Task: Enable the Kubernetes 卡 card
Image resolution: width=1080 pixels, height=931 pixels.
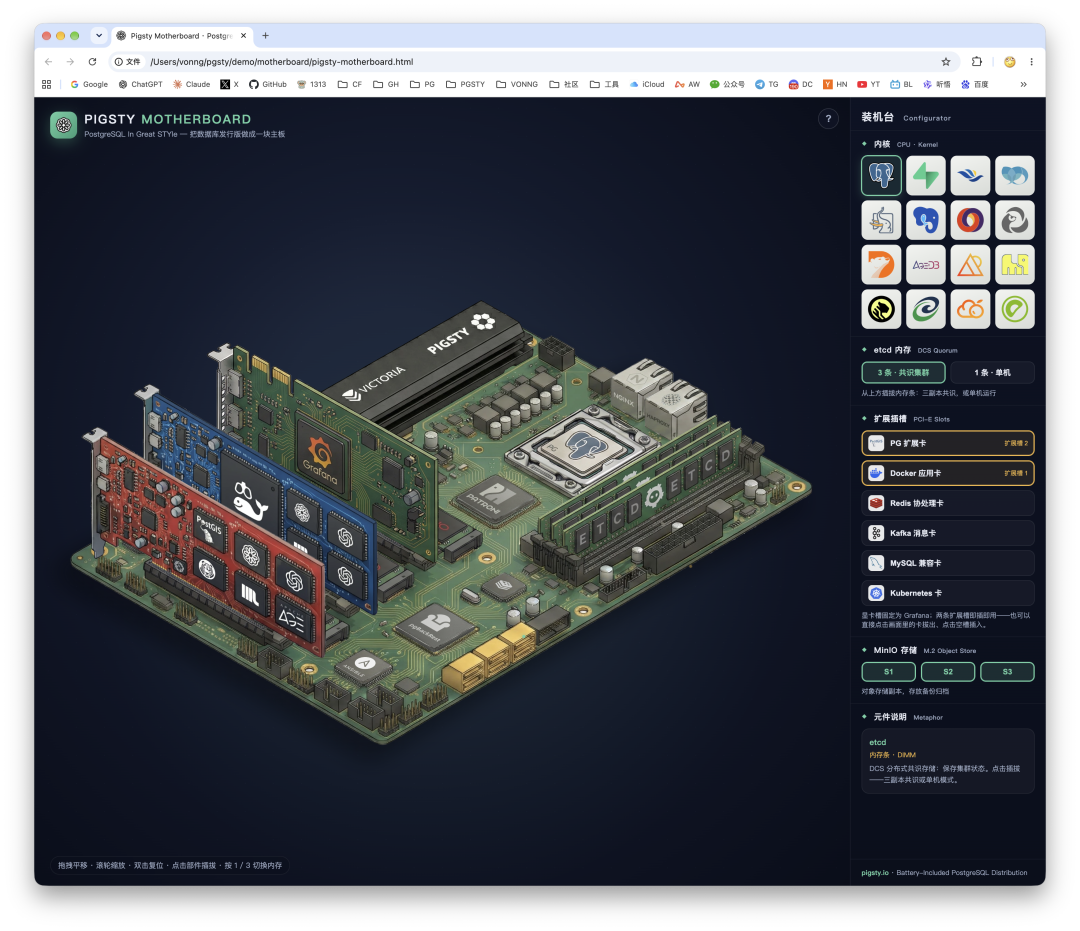Action: pyautogui.click(x=948, y=593)
